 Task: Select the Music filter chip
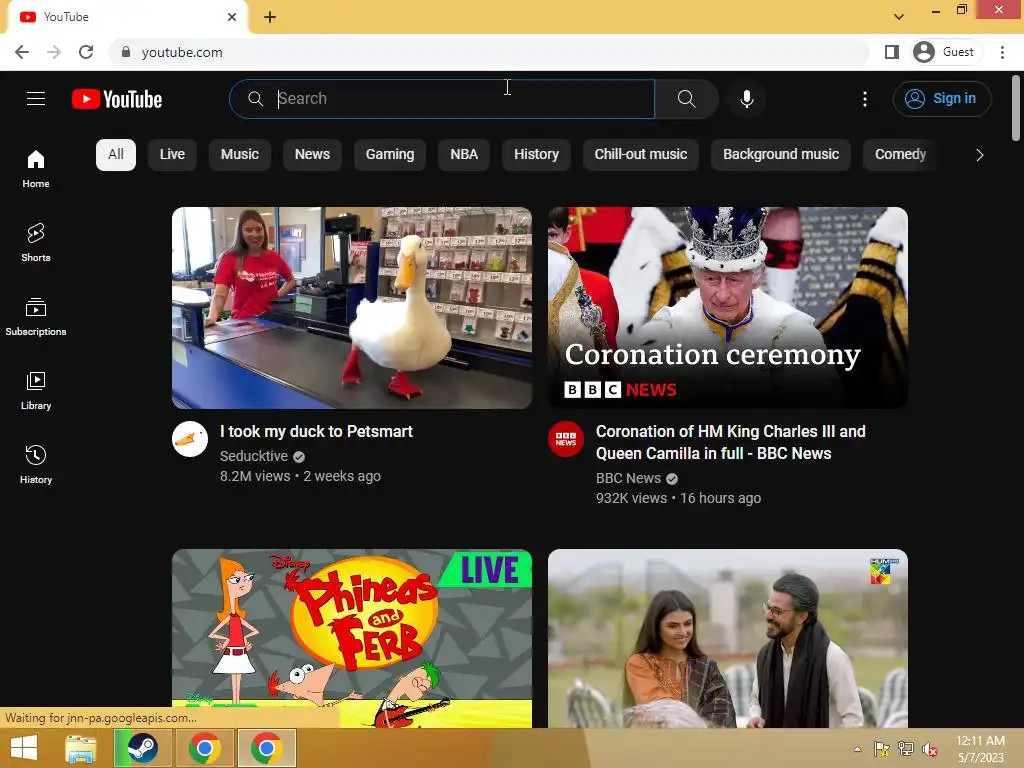[240, 155]
